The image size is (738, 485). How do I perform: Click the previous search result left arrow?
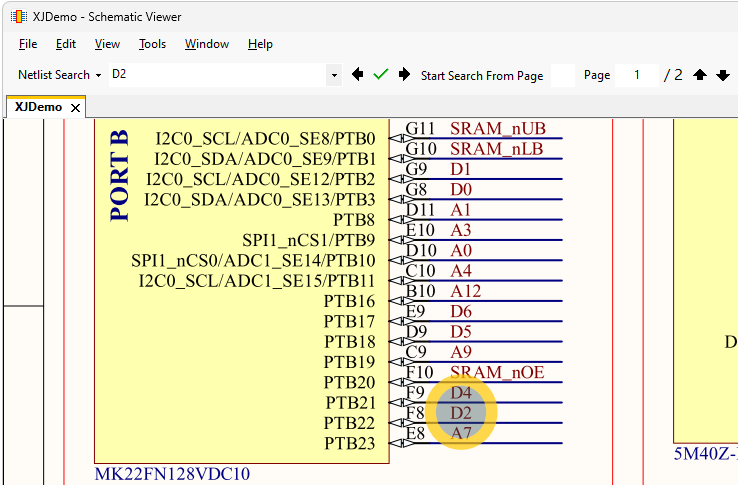[357, 75]
